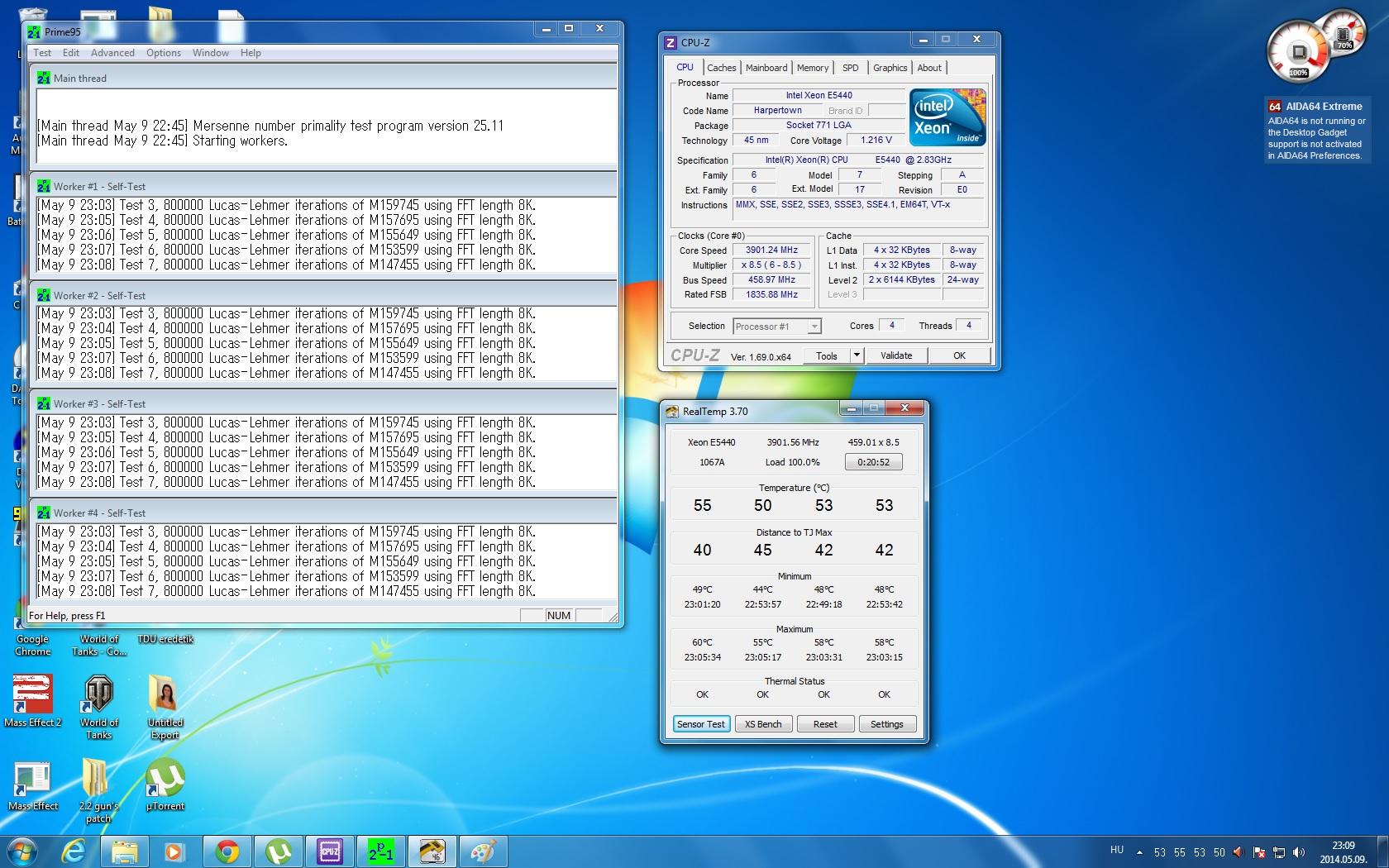
Task: Switch to Chrome on the taskbar
Action: 227,851
